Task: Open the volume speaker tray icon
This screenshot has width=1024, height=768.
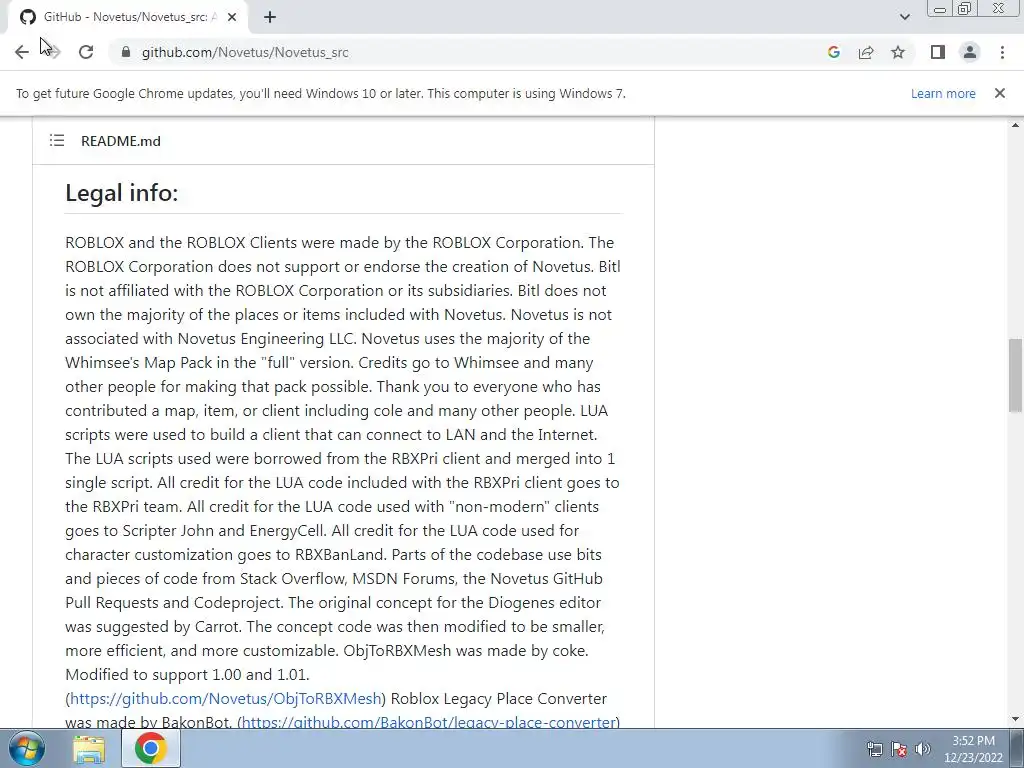Action: point(922,749)
